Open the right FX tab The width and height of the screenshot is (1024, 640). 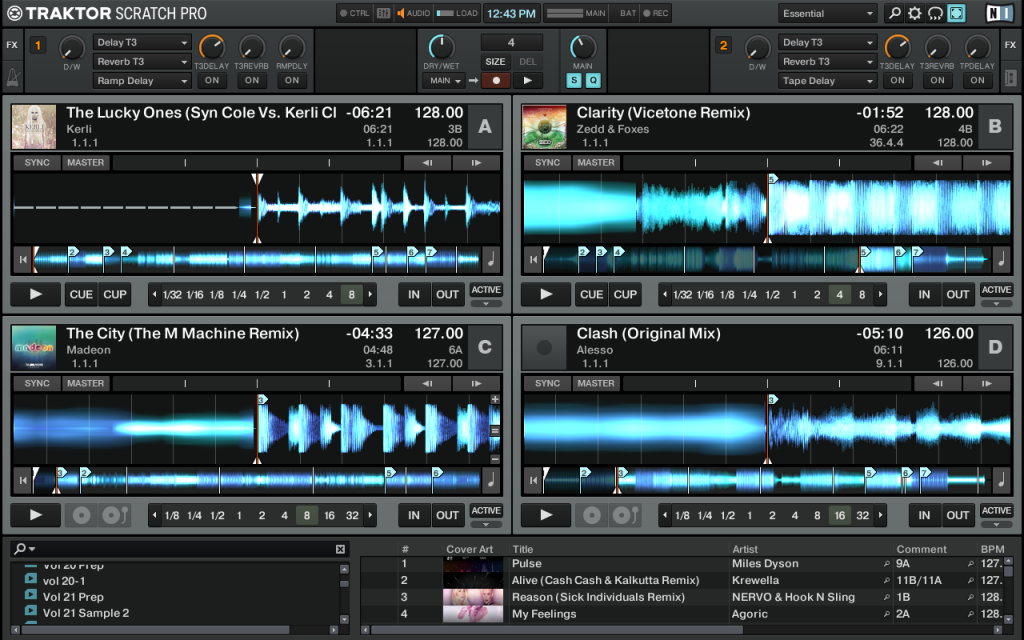pyautogui.click(x=1010, y=45)
